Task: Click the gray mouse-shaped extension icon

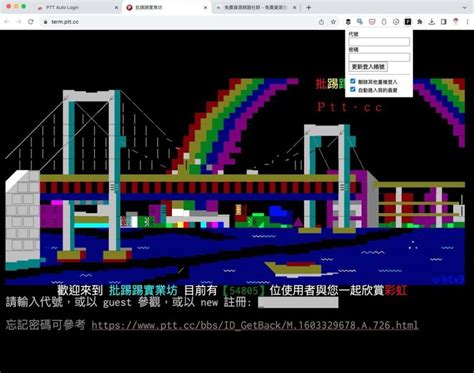Action: pyautogui.click(x=384, y=22)
